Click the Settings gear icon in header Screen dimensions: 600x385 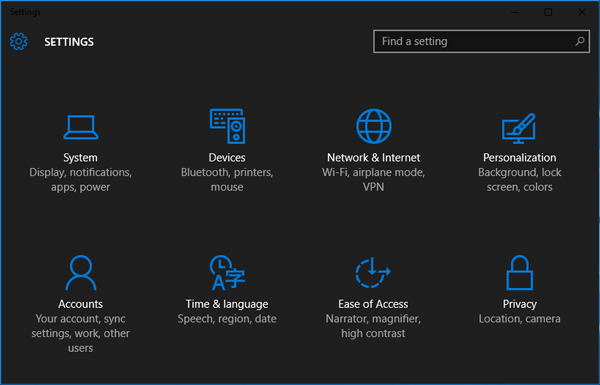click(19, 41)
